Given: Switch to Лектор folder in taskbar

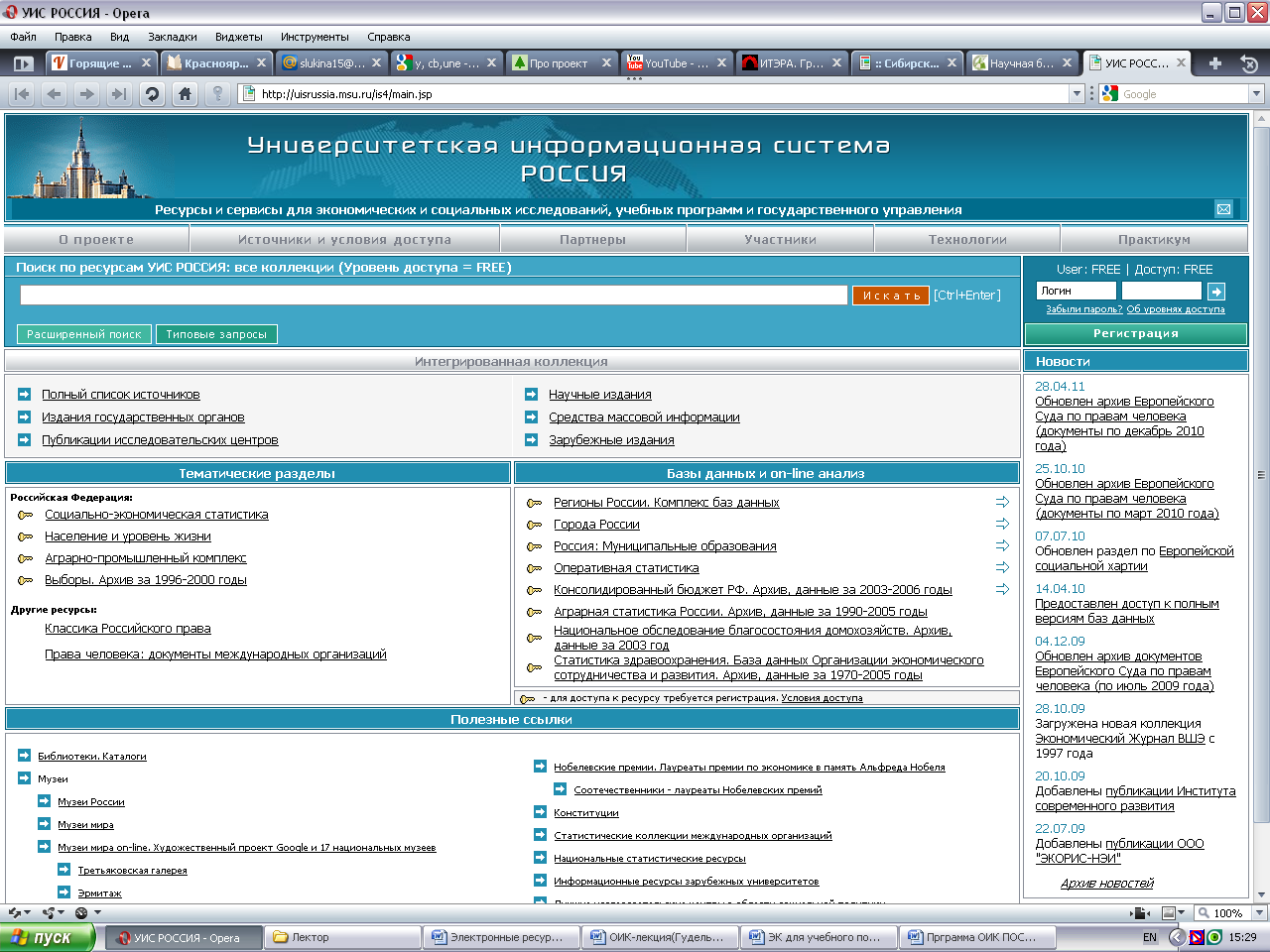Looking at the screenshot, I should (x=343, y=937).
